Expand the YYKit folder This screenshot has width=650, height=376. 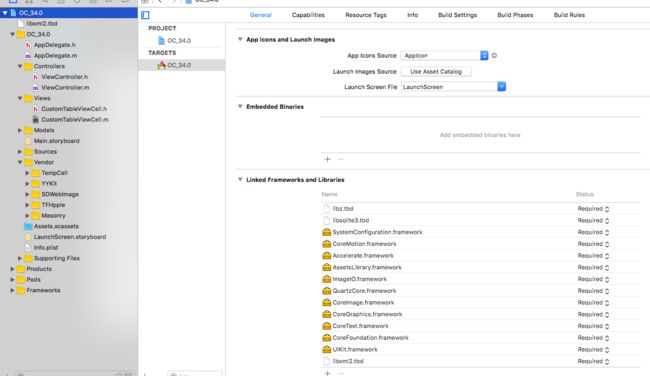pos(27,184)
